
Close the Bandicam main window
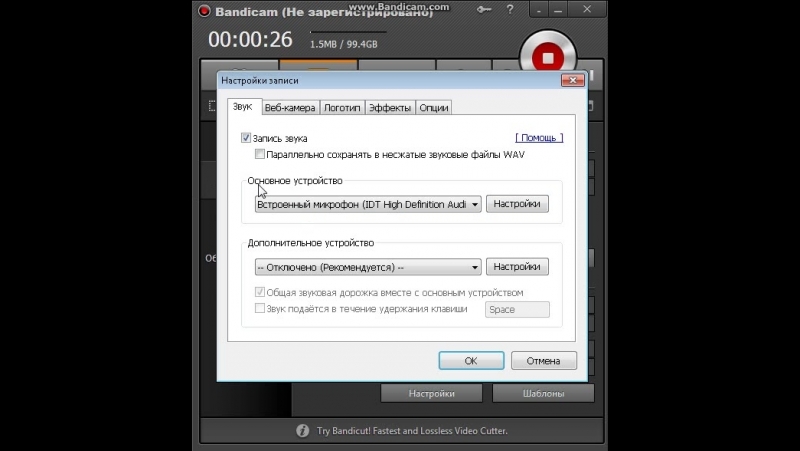587,9
